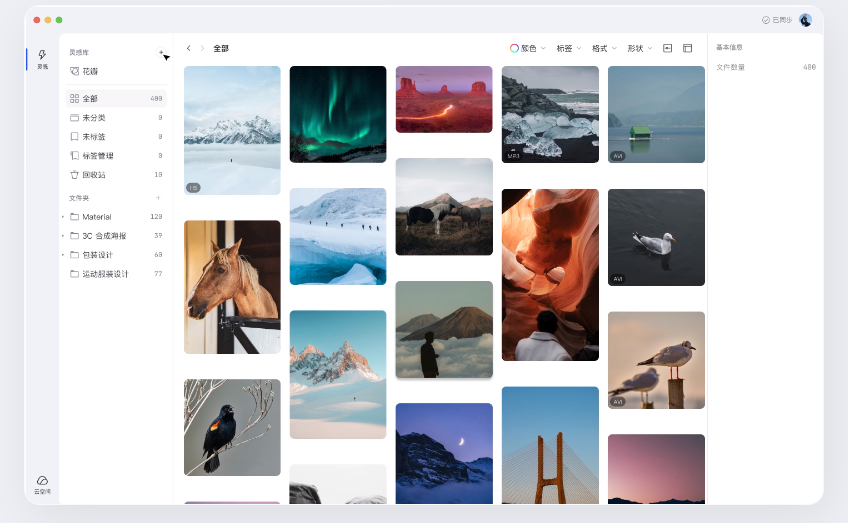
Task: Go back with left chevron
Action: [188, 48]
